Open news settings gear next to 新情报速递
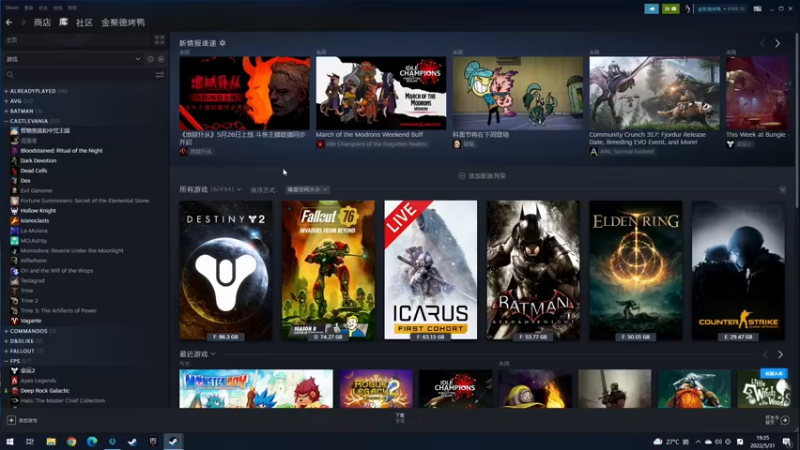The image size is (800, 450). (x=222, y=43)
